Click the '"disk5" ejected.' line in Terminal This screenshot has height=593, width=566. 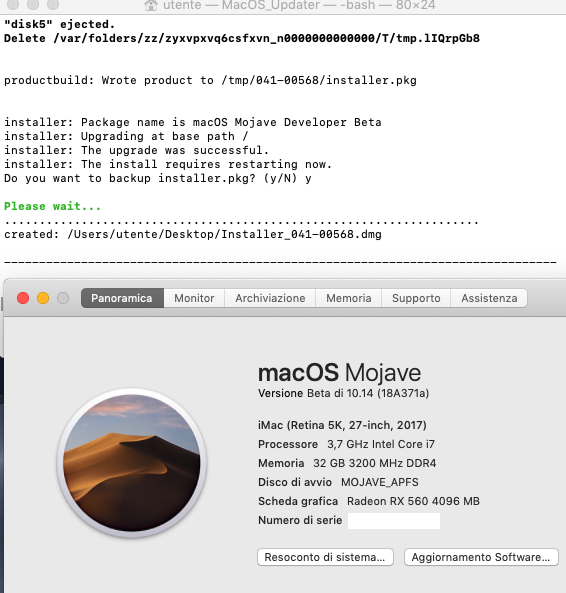point(59,24)
